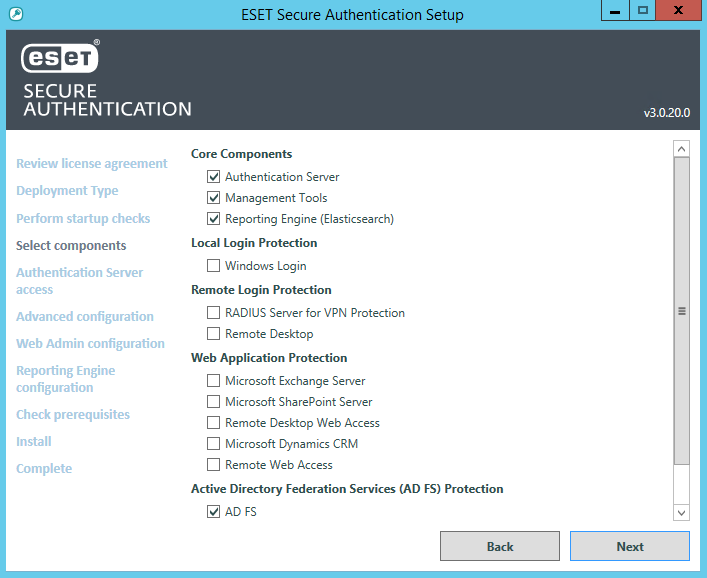This screenshot has width=707, height=578.
Task: Check RADIUS Server for VPN Protection
Action: pos(213,313)
